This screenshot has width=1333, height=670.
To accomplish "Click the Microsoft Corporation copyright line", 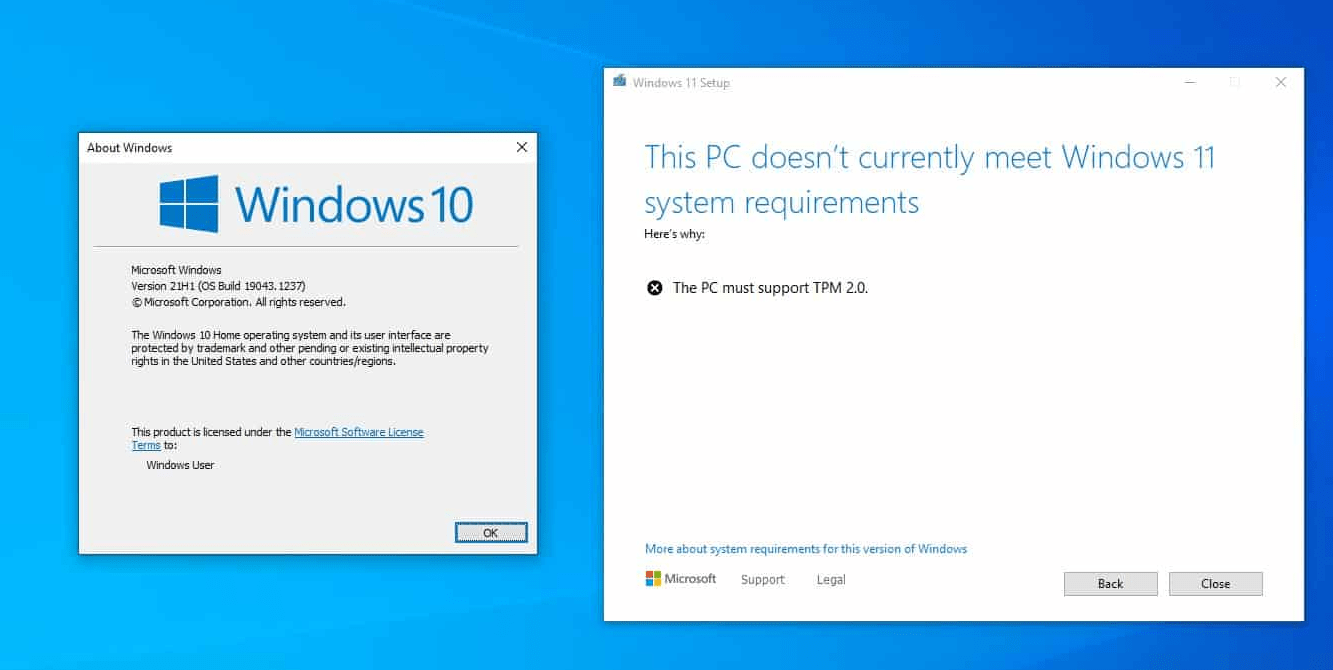I will [x=238, y=302].
